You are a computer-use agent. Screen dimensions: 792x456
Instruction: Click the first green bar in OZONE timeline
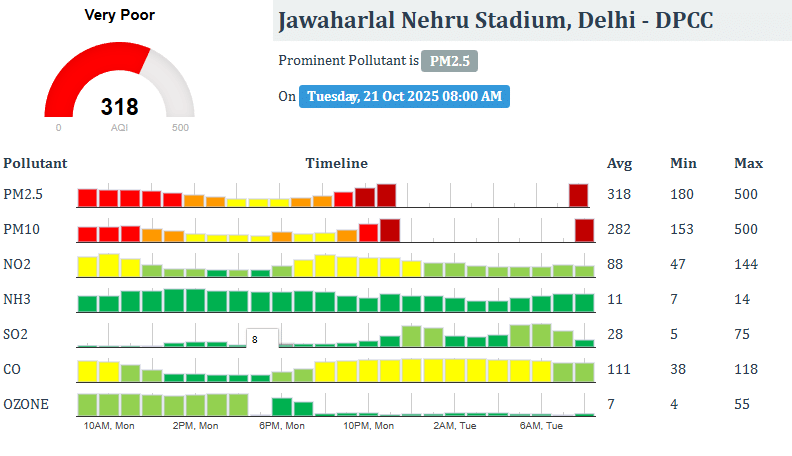pyautogui.click(x=87, y=405)
